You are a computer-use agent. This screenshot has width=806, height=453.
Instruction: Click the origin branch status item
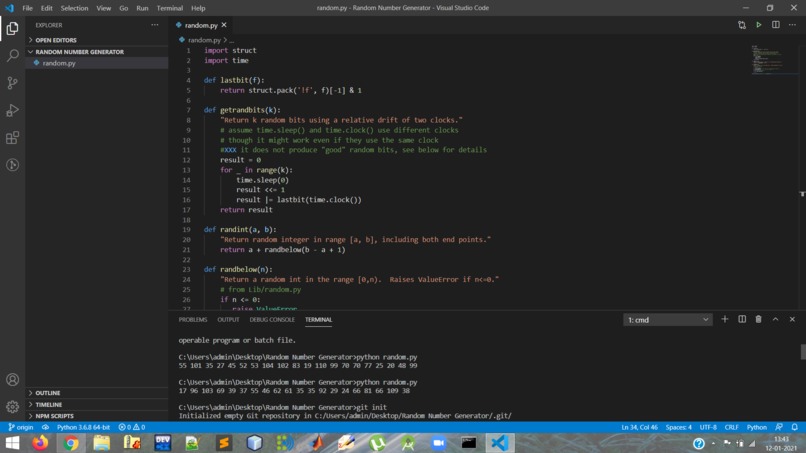coord(21,427)
